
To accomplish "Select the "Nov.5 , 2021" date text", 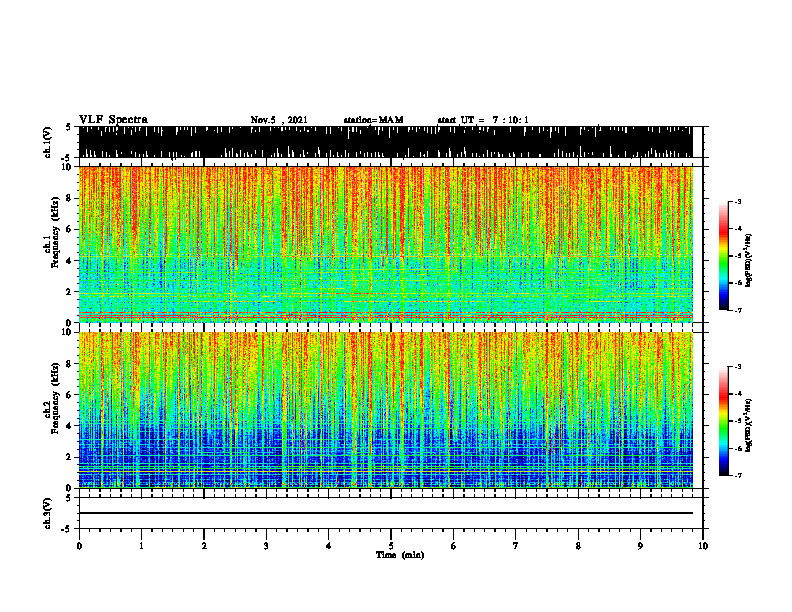I will pyautogui.click(x=279, y=120).
